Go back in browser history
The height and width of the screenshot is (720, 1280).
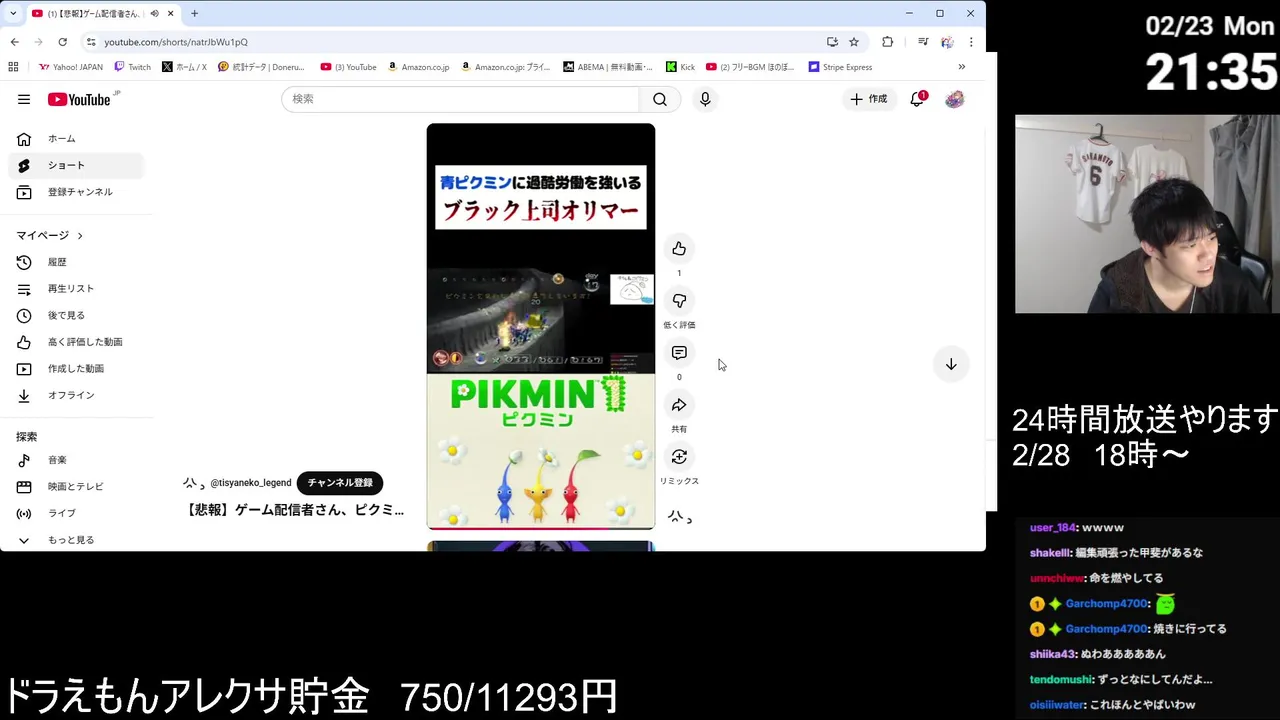(x=14, y=42)
